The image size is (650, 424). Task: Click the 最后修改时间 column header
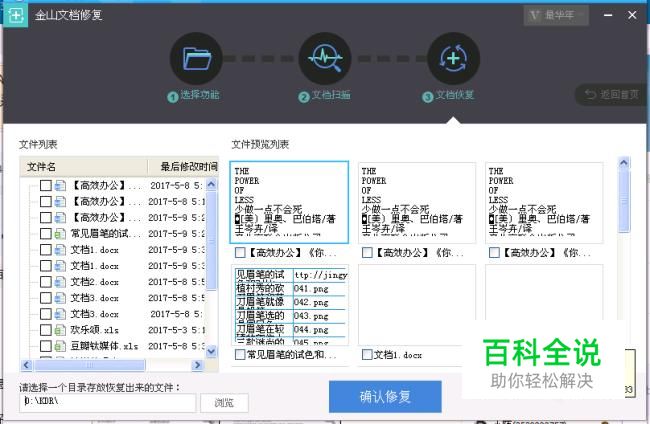point(183,167)
